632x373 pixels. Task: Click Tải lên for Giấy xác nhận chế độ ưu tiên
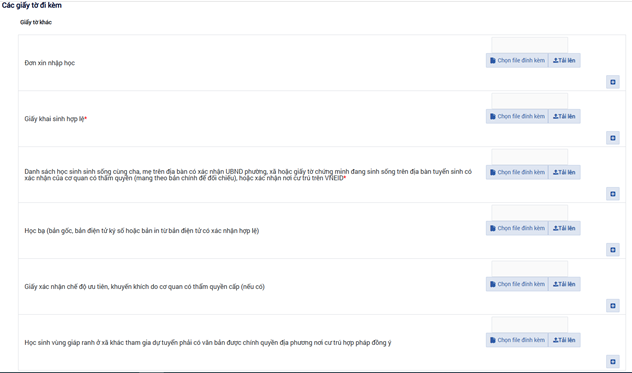pos(564,284)
